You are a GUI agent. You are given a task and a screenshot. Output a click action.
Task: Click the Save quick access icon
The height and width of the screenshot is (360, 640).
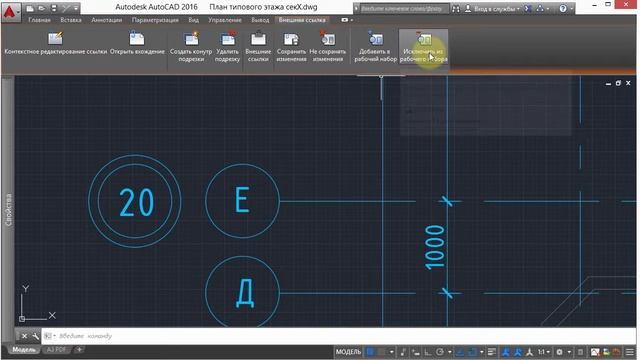tap(53, 8)
